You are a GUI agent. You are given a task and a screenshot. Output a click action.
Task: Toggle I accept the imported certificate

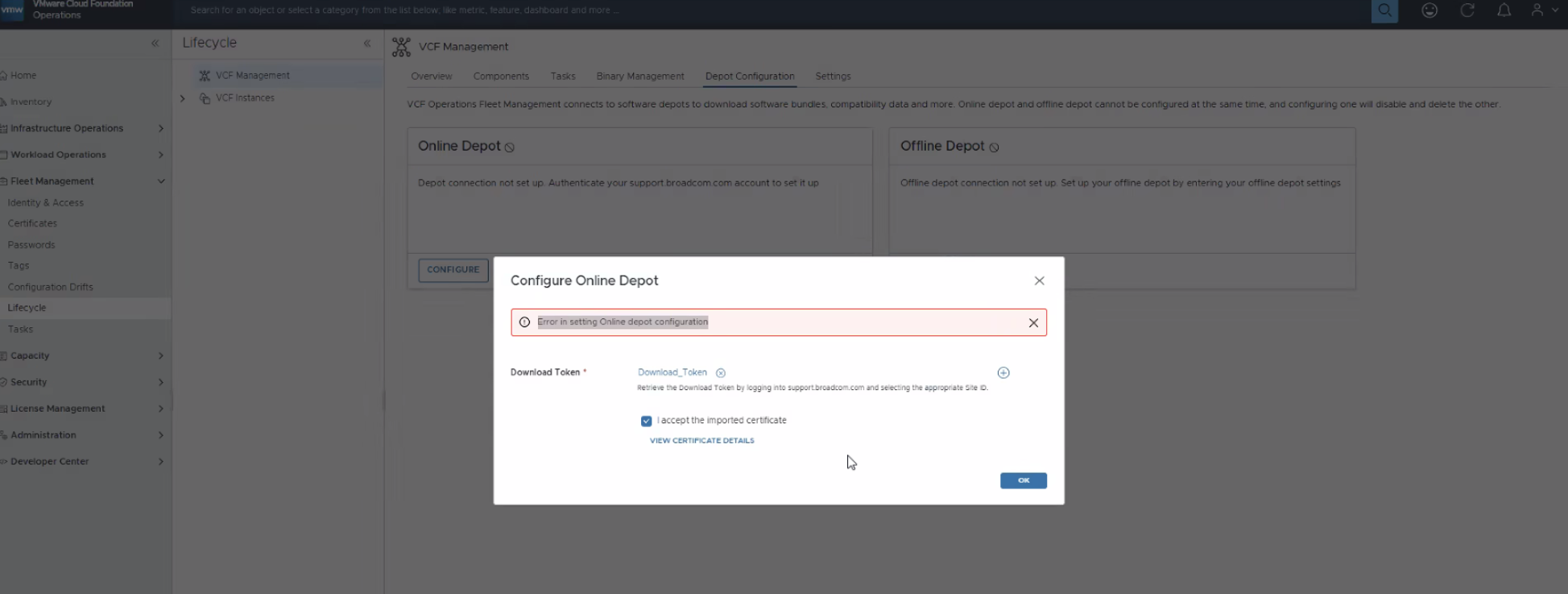tap(646, 421)
